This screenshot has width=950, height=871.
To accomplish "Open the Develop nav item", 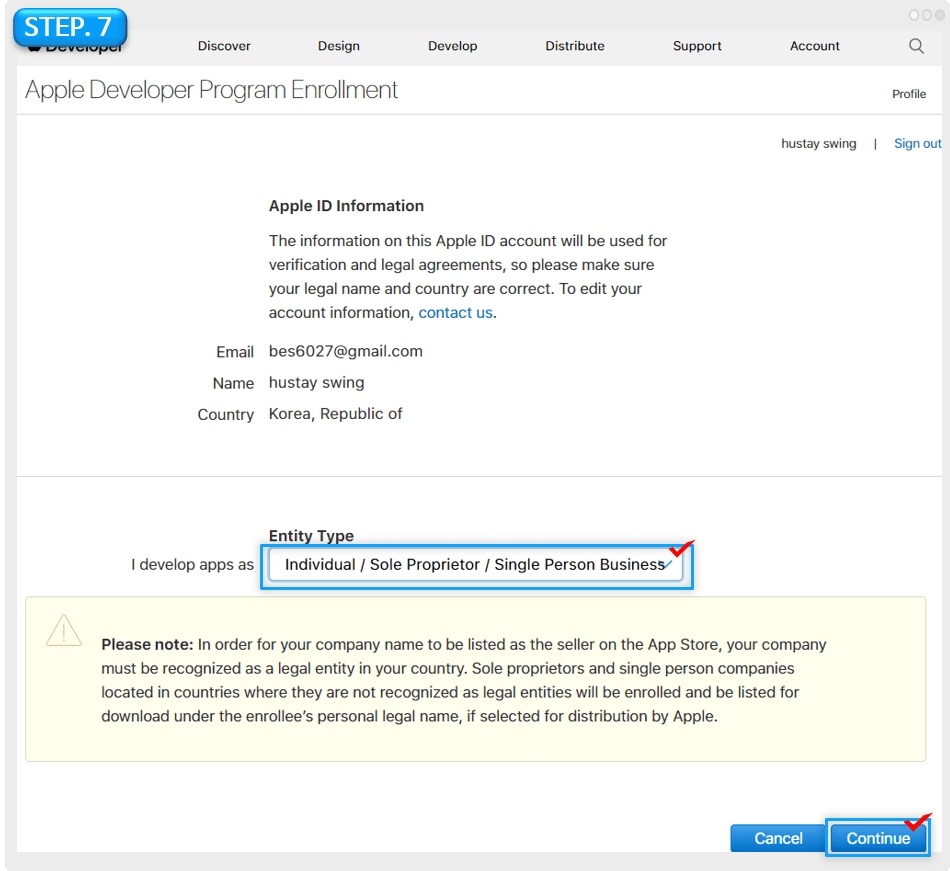I will click(x=452, y=46).
